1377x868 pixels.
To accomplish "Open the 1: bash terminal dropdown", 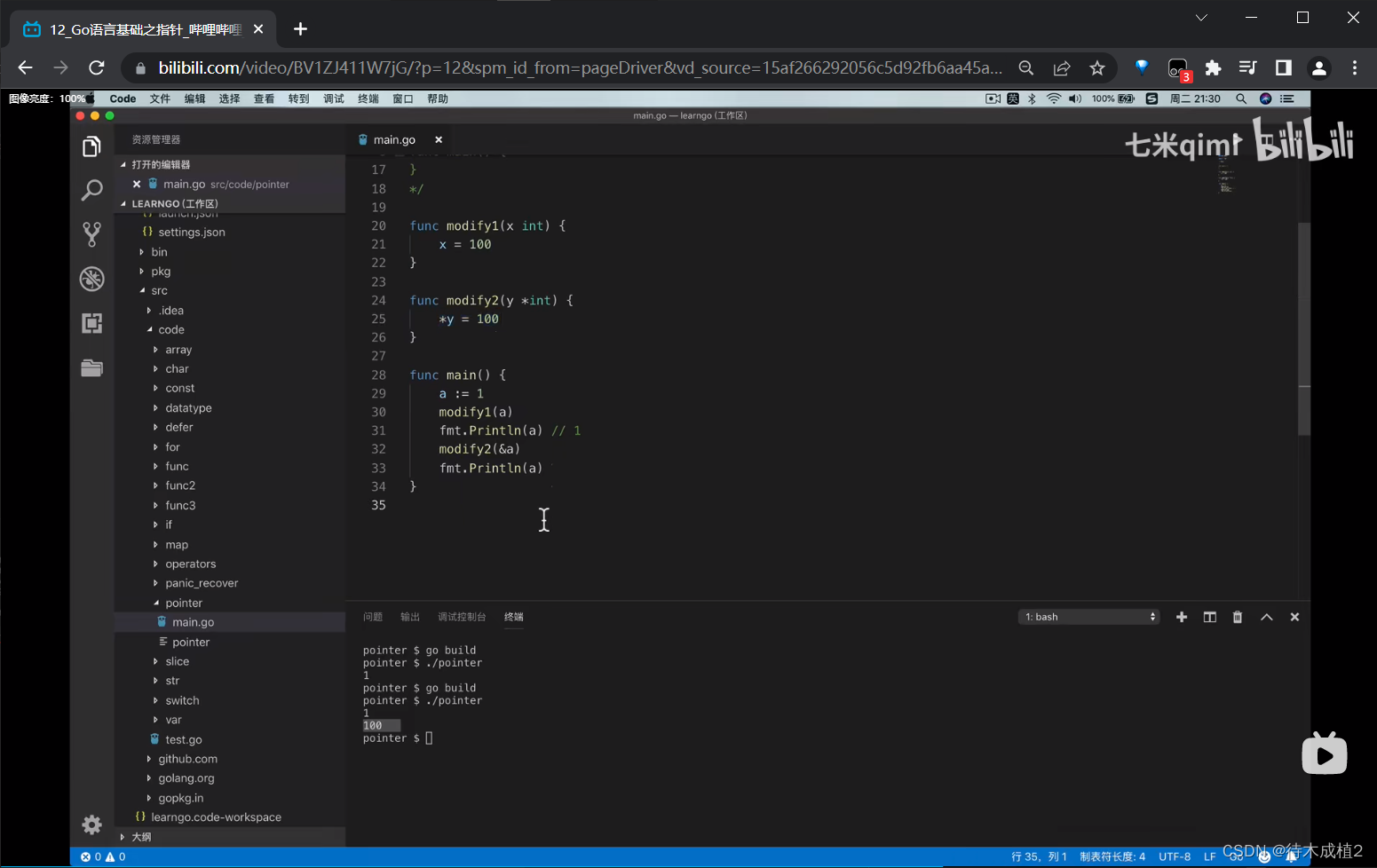I will point(1089,617).
